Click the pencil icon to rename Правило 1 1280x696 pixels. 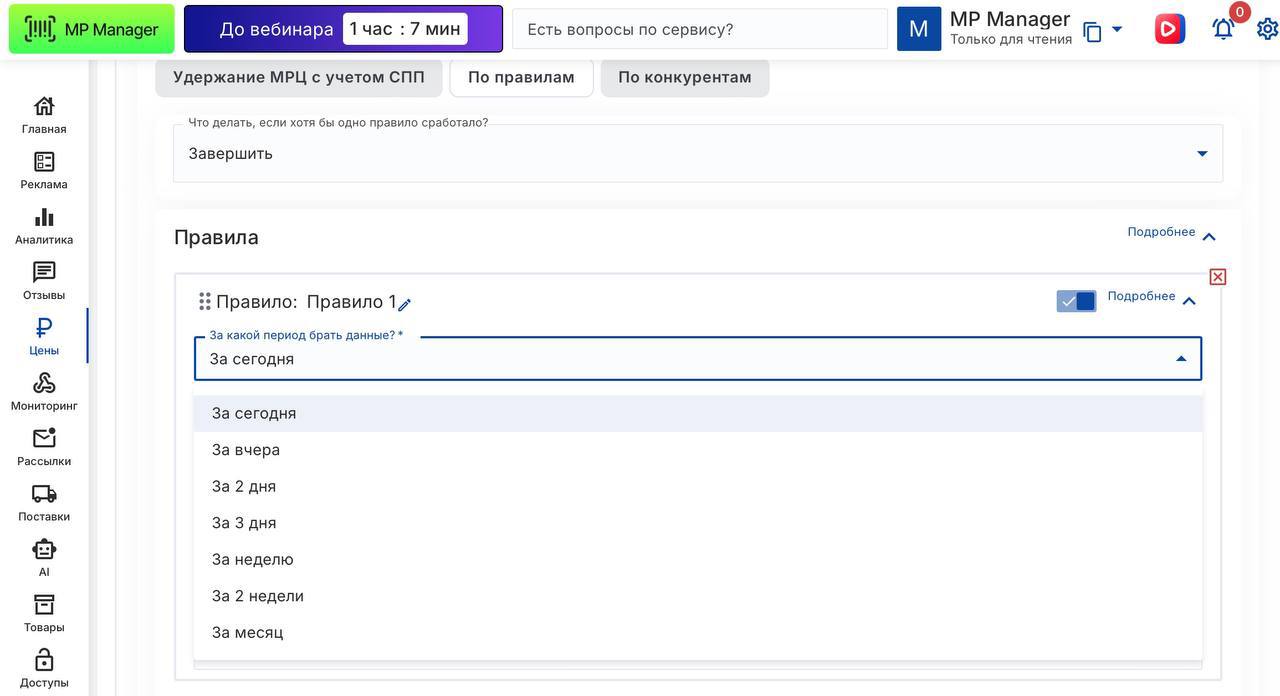405,304
